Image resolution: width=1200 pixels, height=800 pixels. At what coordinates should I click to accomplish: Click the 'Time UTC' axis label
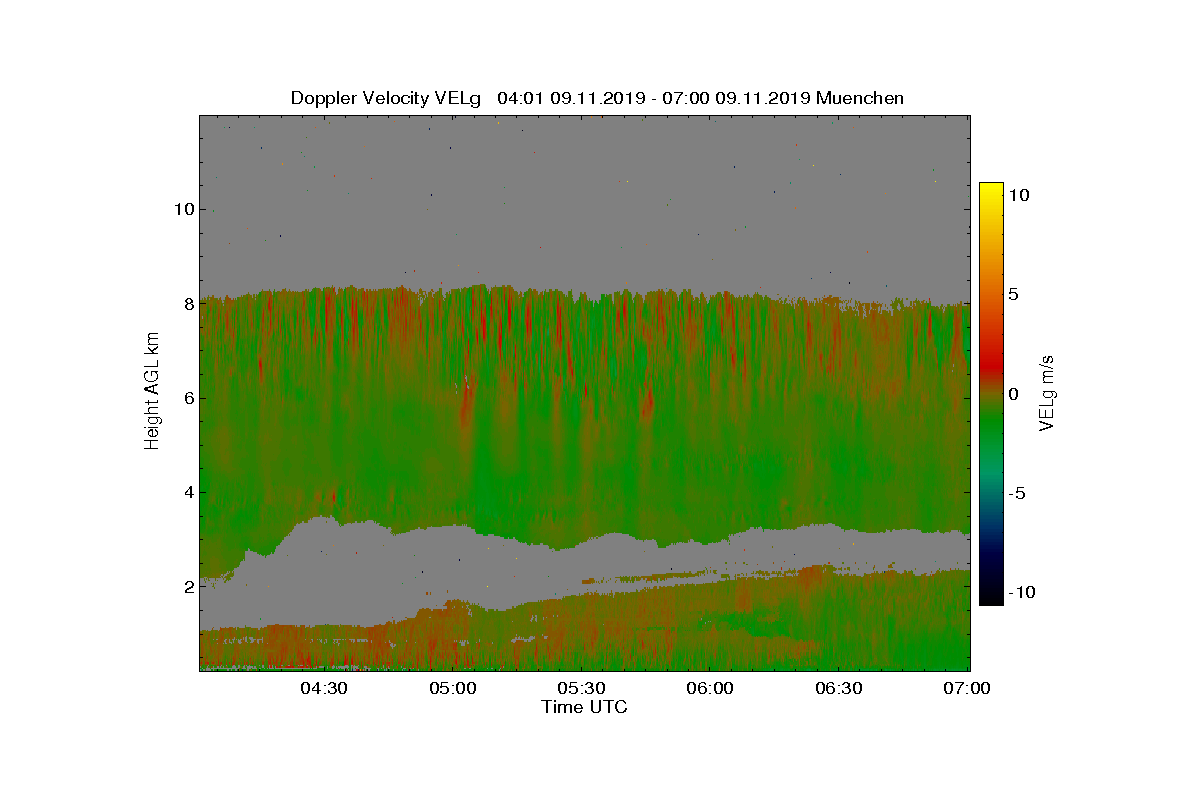[585, 707]
